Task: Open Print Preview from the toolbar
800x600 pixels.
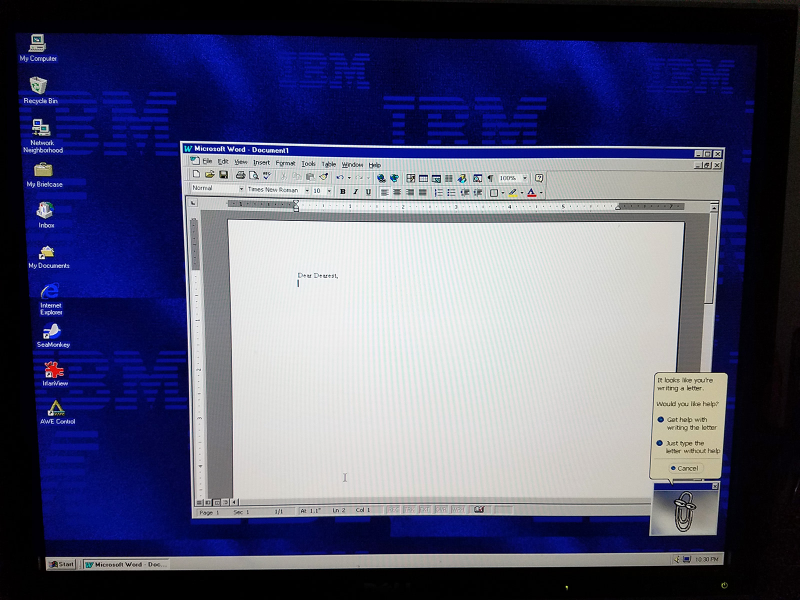Action: [254, 176]
